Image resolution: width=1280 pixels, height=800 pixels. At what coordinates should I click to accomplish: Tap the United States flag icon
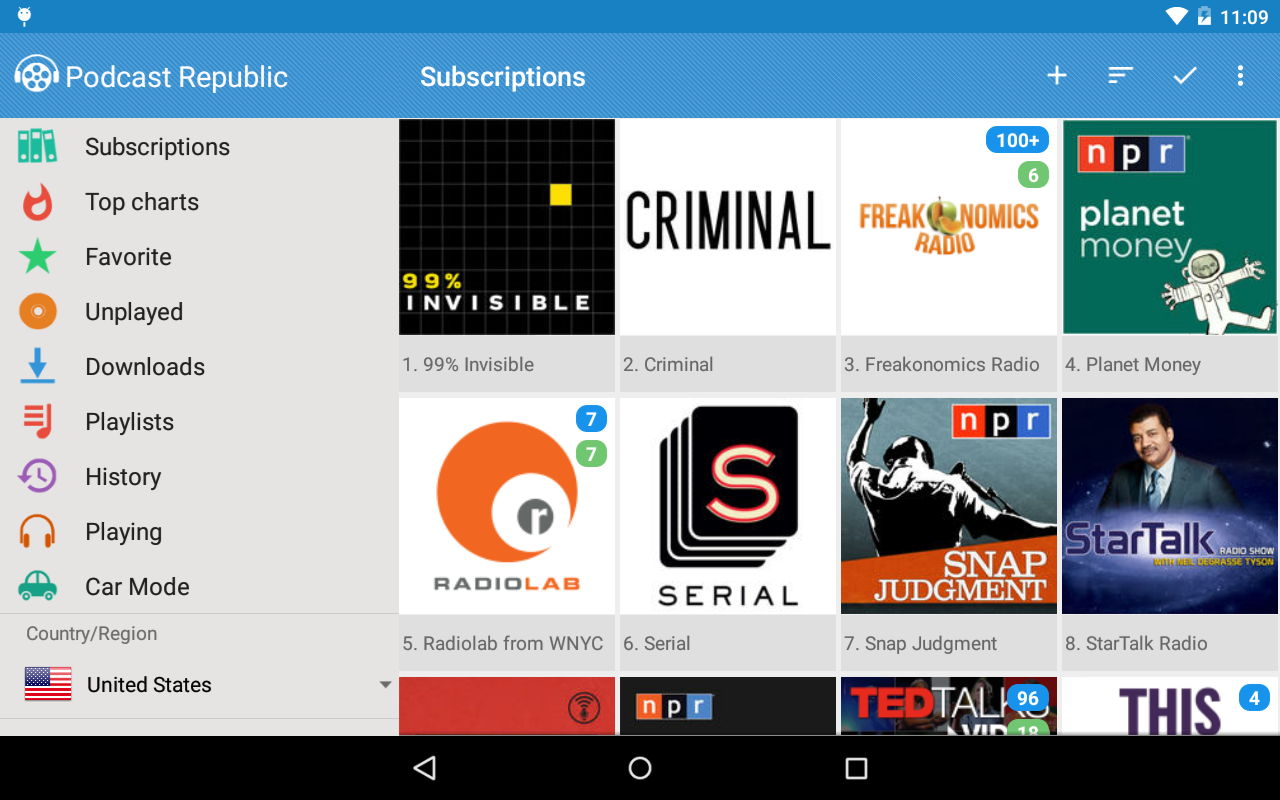[48, 684]
